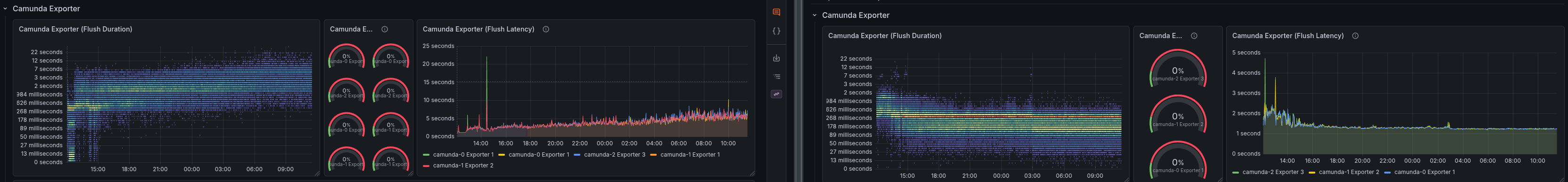Open Flush Duration panel title menu in left window

(x=75, y=29)
